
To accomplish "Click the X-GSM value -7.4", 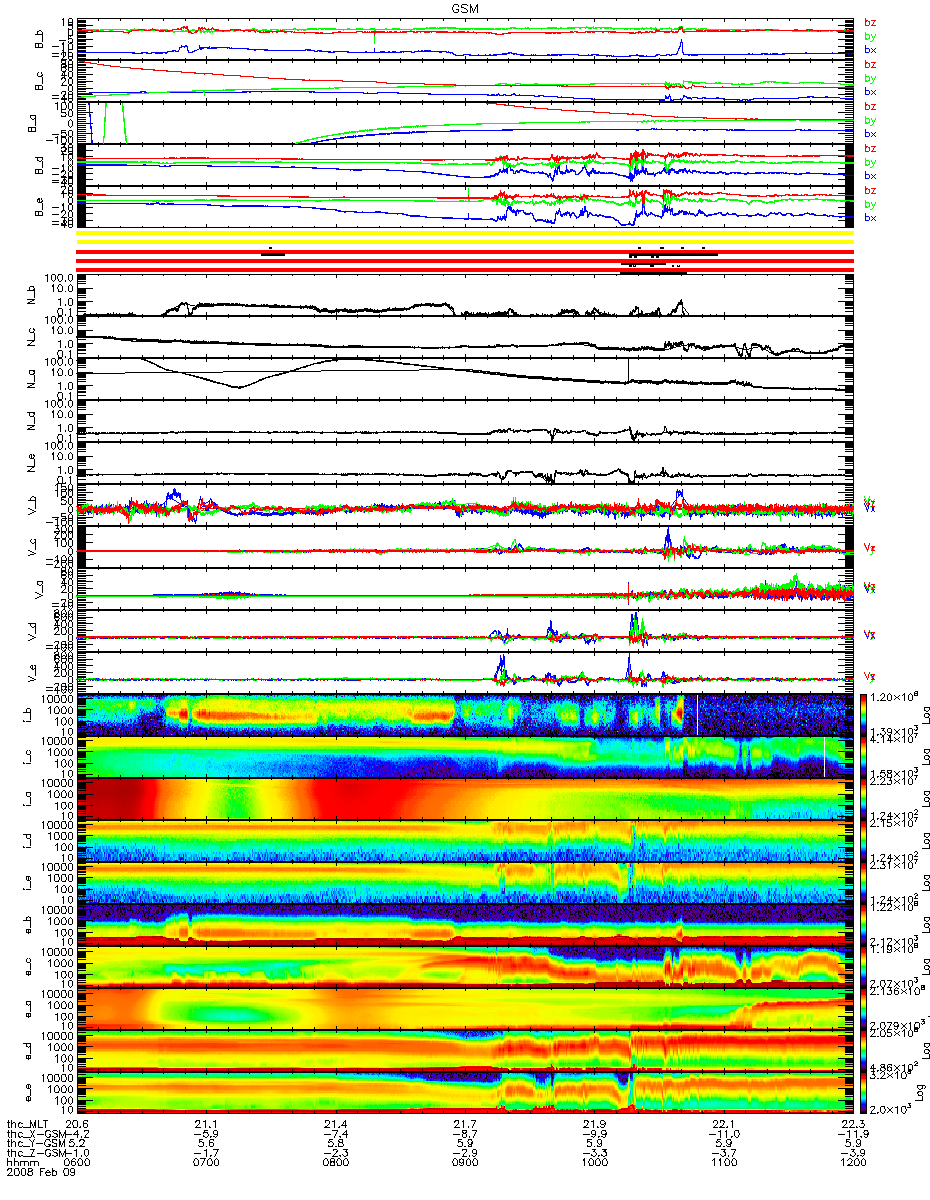I will click(x=337, y=1134).
